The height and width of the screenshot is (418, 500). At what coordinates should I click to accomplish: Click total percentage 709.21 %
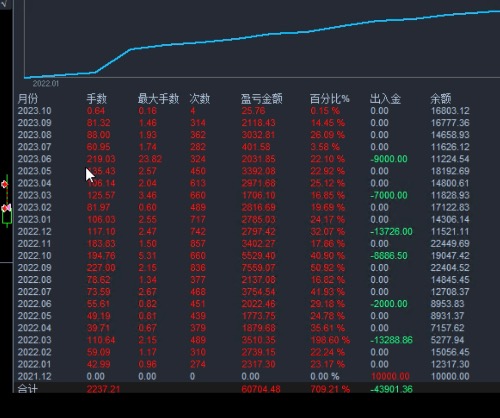(x=330, y=389)
